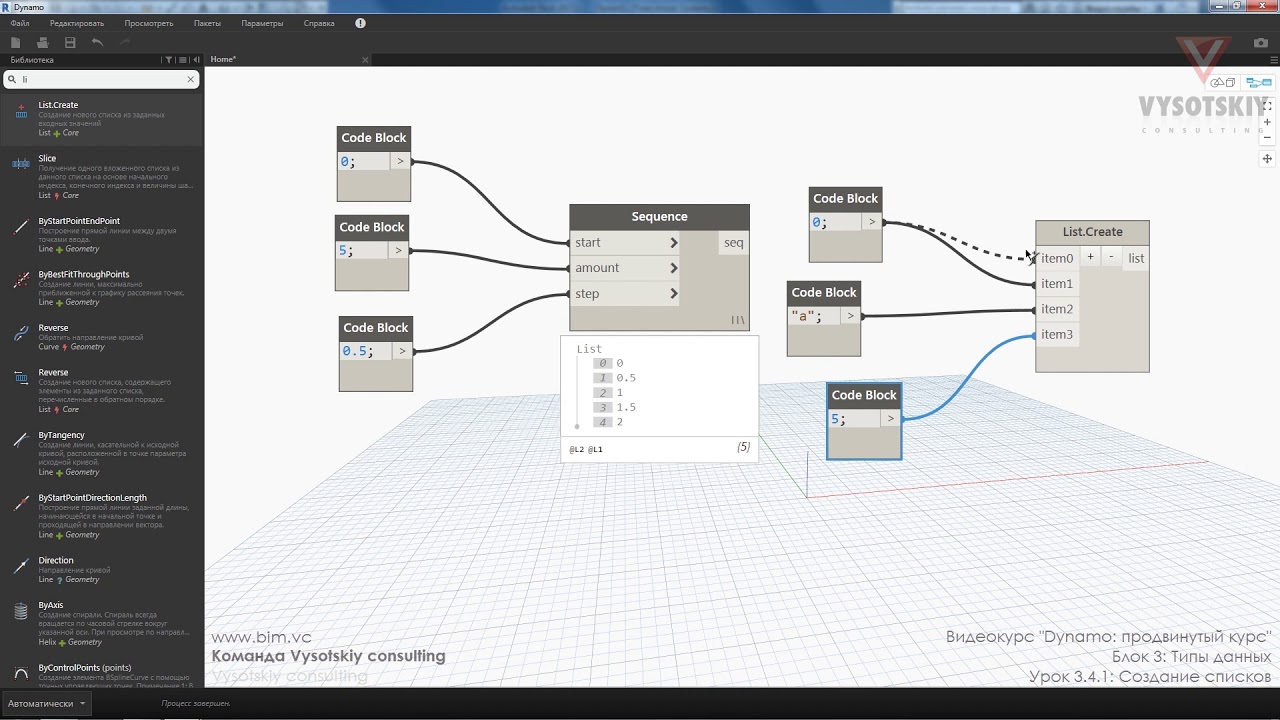Image resolution: width=1280 pixels, height=720 pixels.
Task: Collapse the library panel
Action: tap(196, 60)
